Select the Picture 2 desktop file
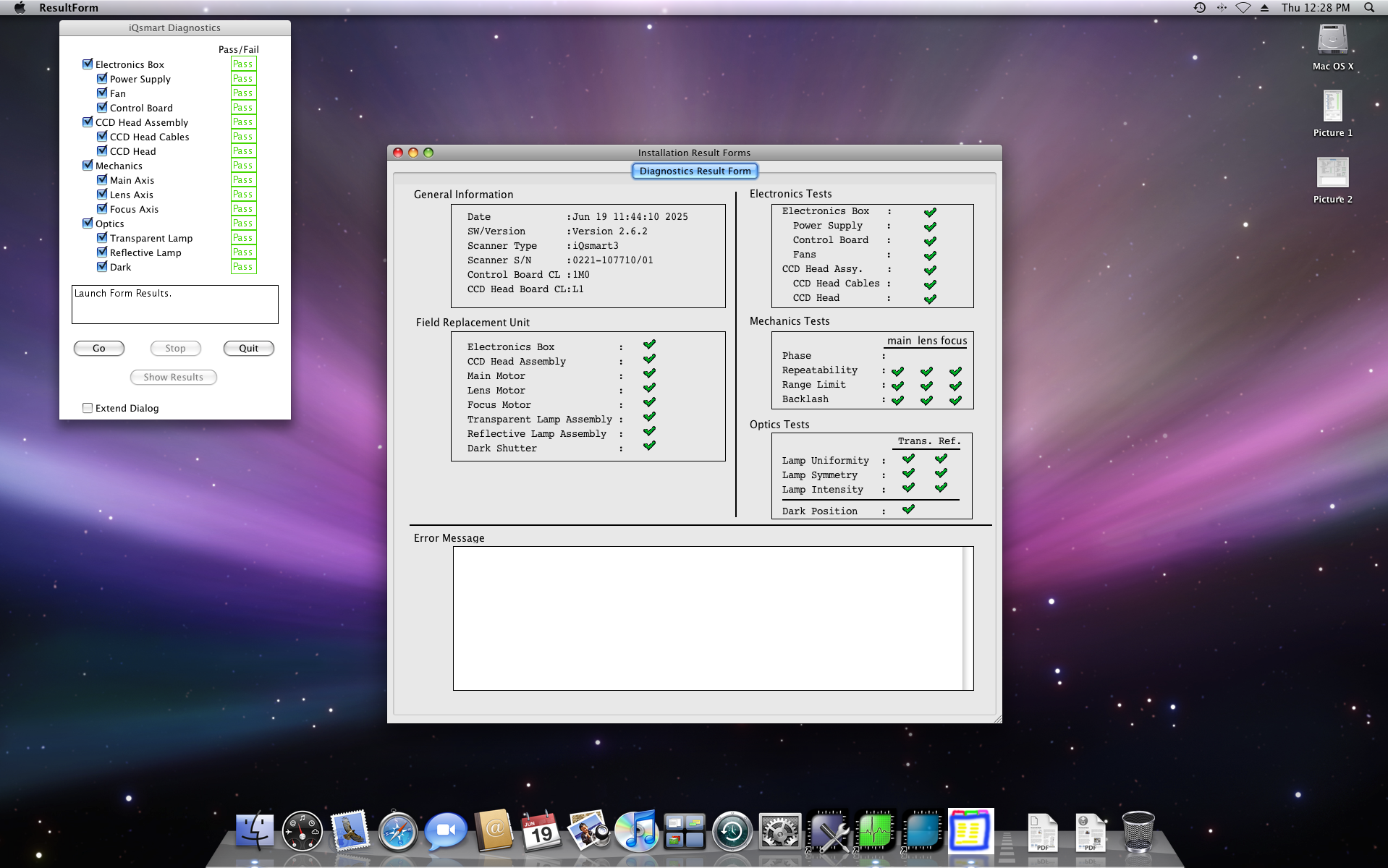The width and height of the screenshot is (1388, 868). click(x=1332, y=173)
